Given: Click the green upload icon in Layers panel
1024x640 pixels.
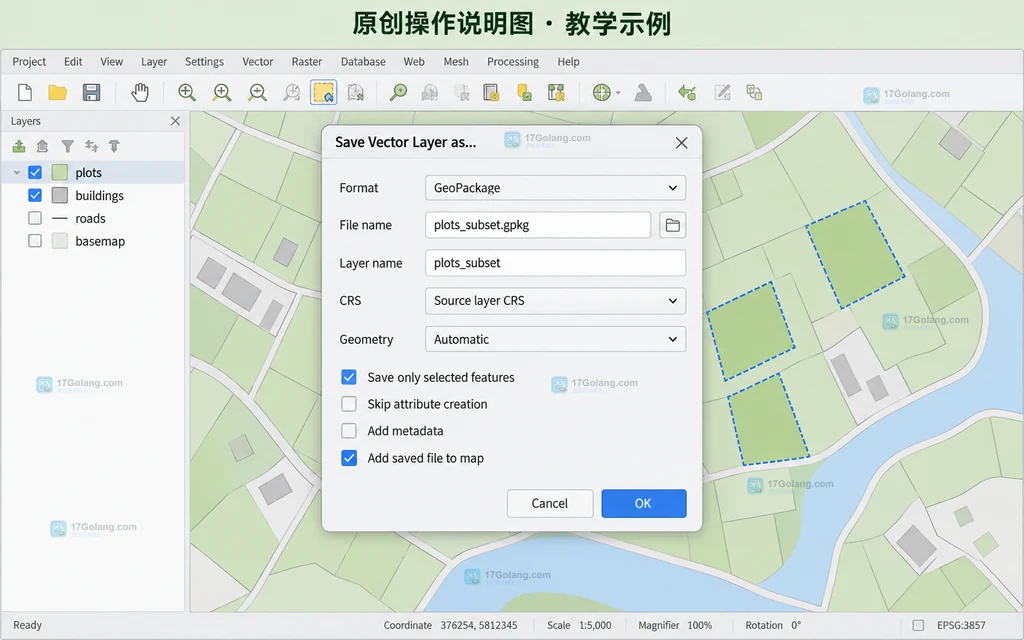Looking at the screenshot, I should 19,146.
